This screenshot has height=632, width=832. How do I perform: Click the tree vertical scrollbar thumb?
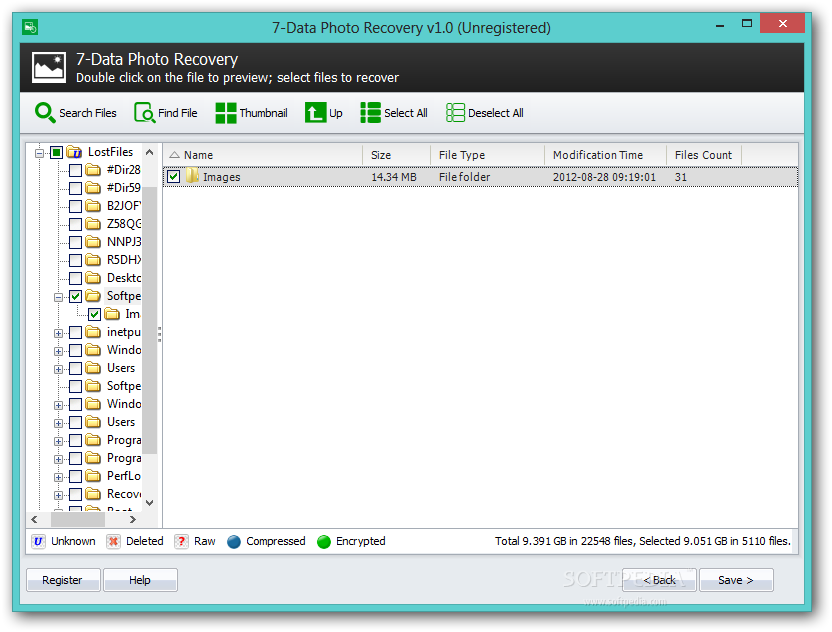[150, 320]
